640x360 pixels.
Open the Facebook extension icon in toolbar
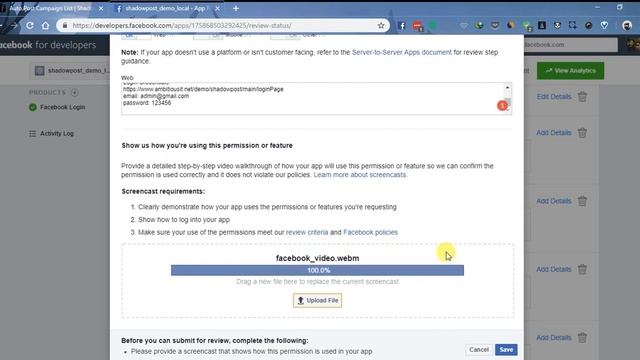(x=402, y=26)
